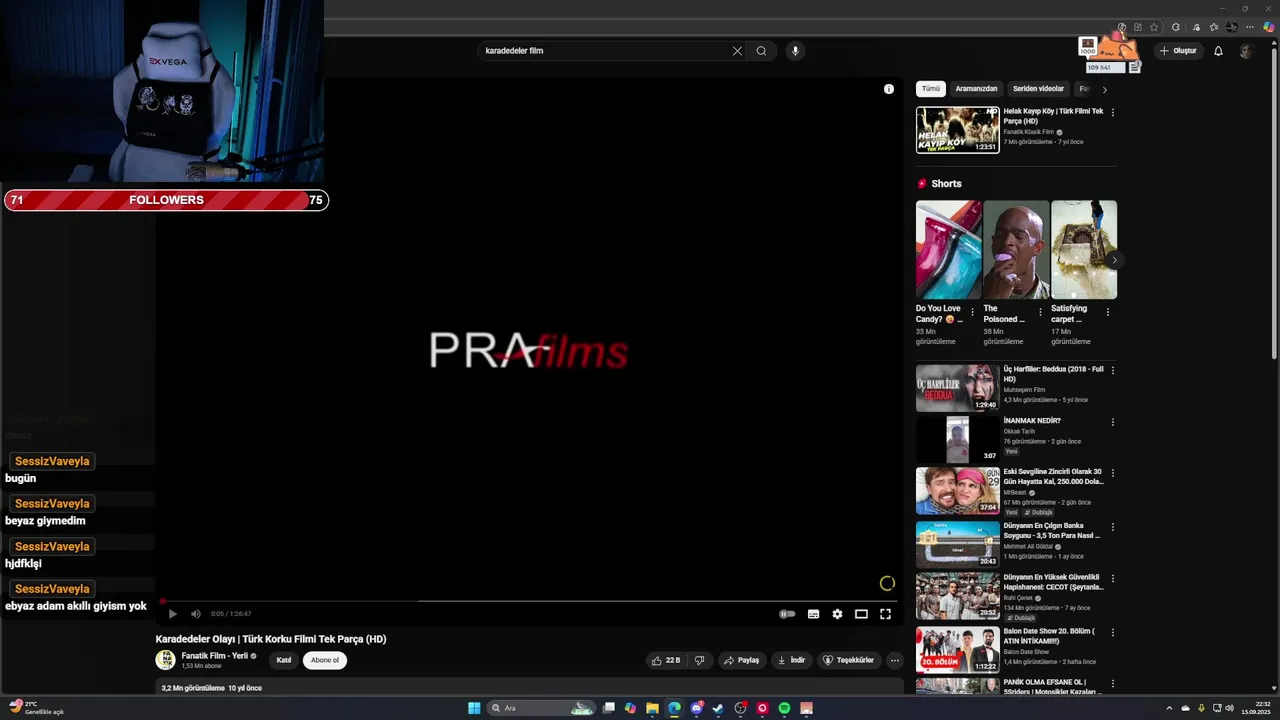Image resolution: width=1280 pixels, height=720 pixels.
Task: Click the taskbar Ara search box
Action: 542,708
